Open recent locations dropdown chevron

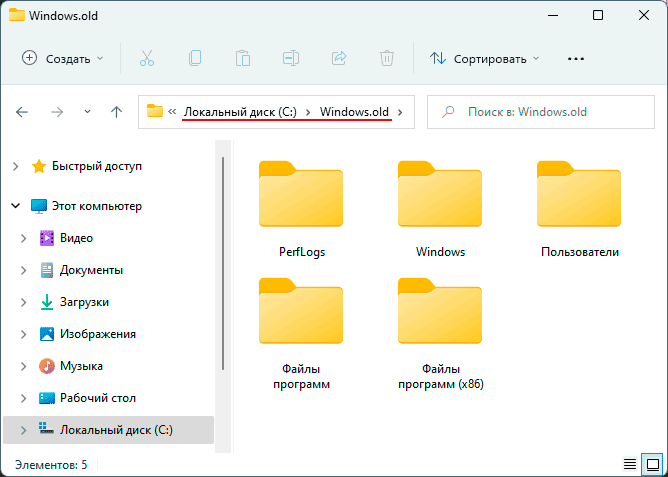87,112
